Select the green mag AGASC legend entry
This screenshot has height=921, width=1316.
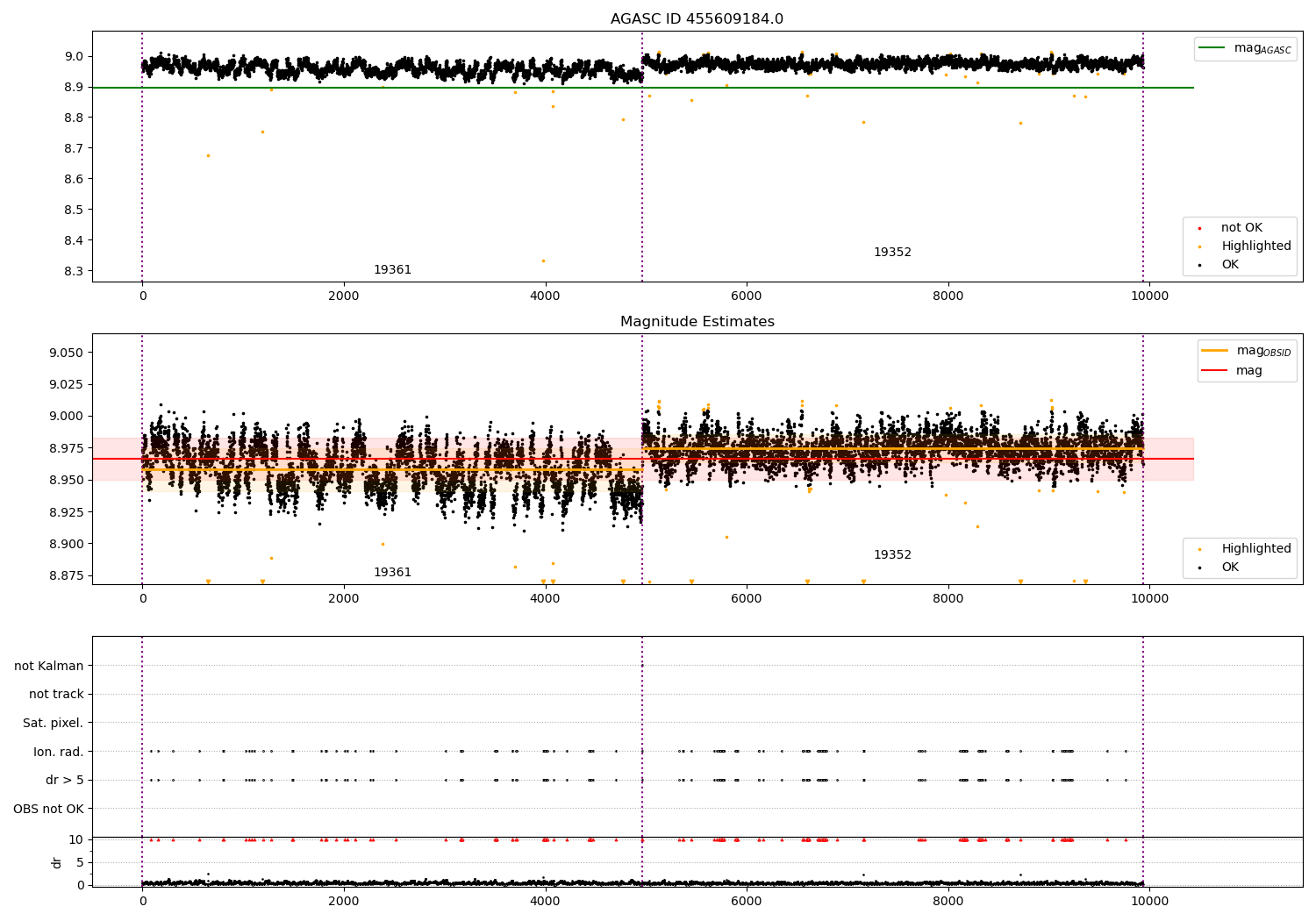pyautogui.click(x=1245, y=48)
